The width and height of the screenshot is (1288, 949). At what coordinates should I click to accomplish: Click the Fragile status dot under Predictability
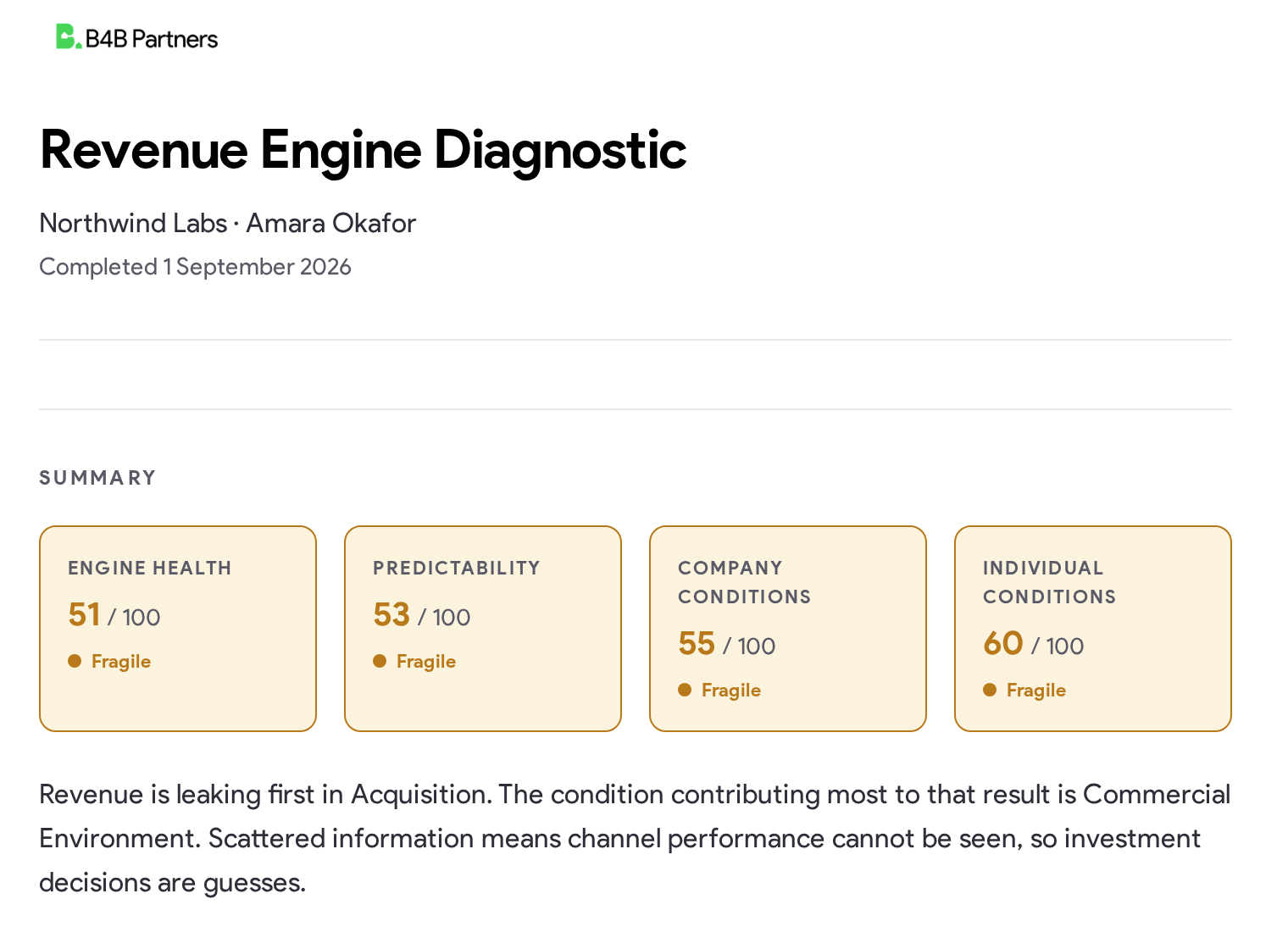pyautogui.click(x=380, y=661)
